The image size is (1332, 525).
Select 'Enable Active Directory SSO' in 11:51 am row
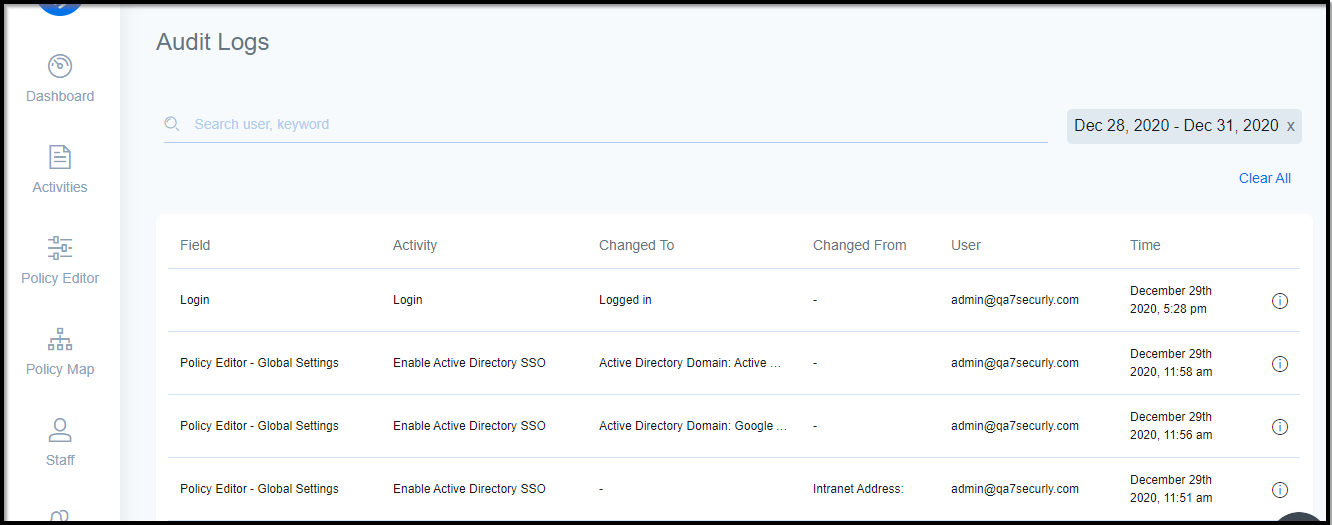pos(469,489)
